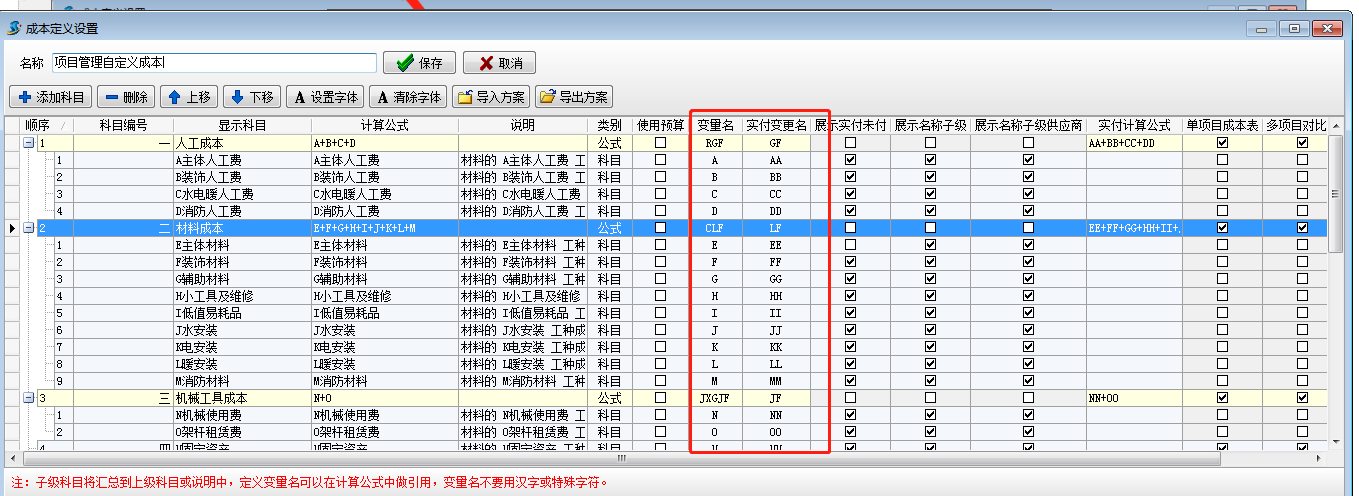This screenshot has width=1359, height=496.
Task: Toggle 使用预算 checkbox for 人工成本 row
Action: coord(660,143)
